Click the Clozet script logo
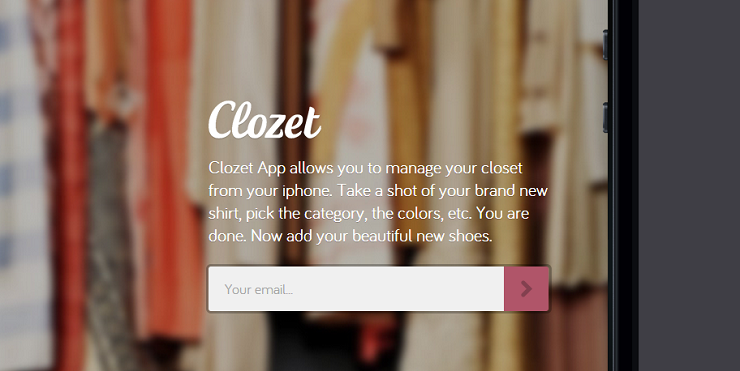 [x=265, y=120]
